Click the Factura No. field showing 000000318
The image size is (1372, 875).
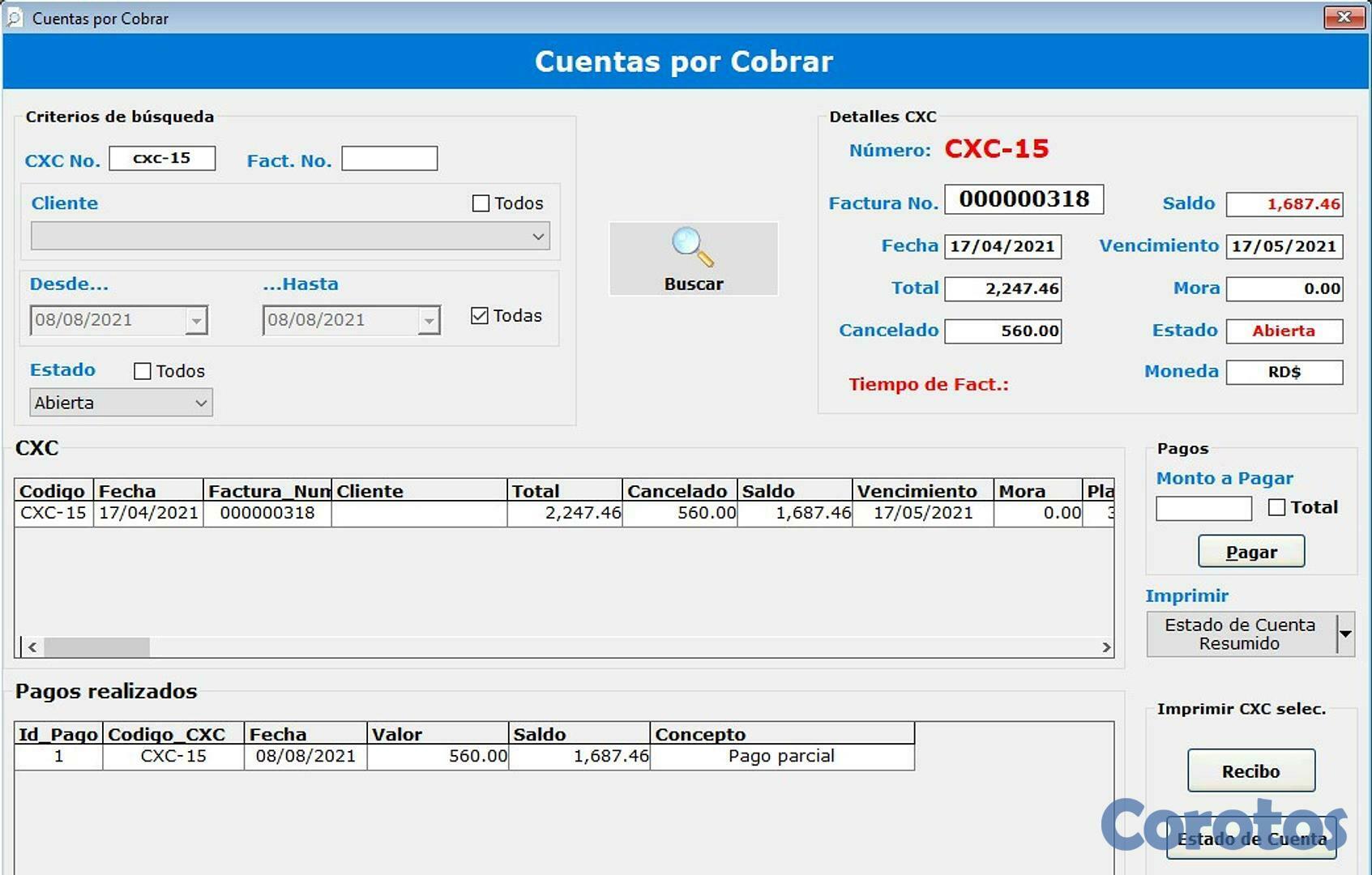[1024, 200]
